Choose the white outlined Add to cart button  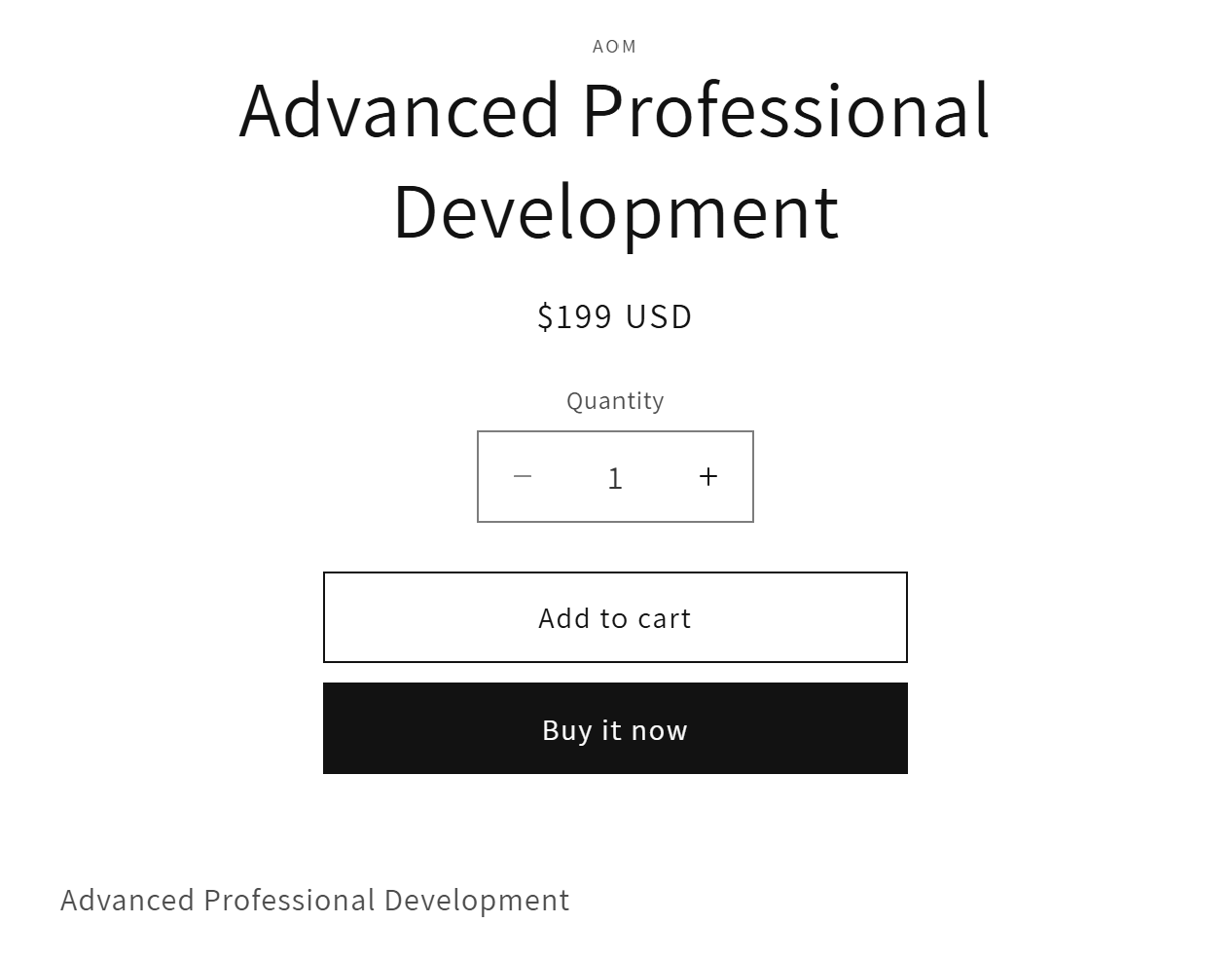coord(615,617)
